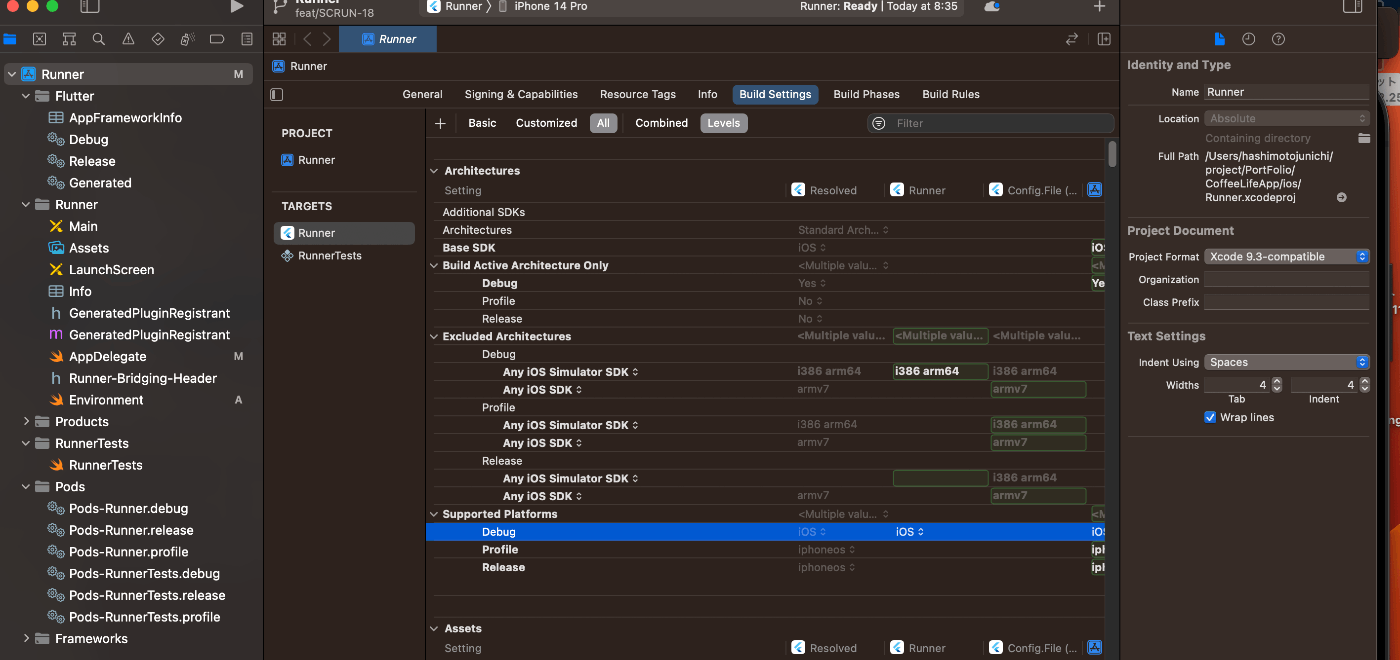Expand the Products group
This screenshot has width=1400, height=660.
(x=26, y=421)
